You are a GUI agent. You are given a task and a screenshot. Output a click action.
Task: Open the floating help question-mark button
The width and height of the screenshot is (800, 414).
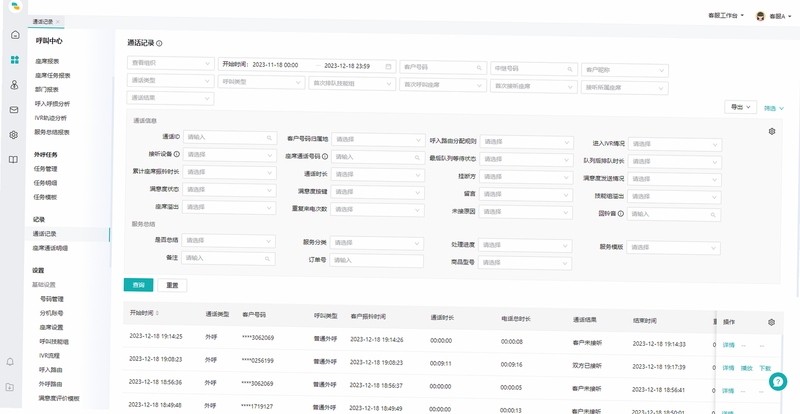pos(778,381)
